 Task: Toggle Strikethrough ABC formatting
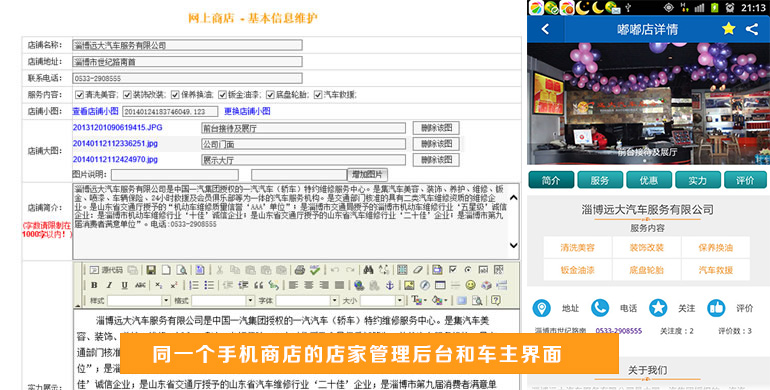(x=140, y=285)
